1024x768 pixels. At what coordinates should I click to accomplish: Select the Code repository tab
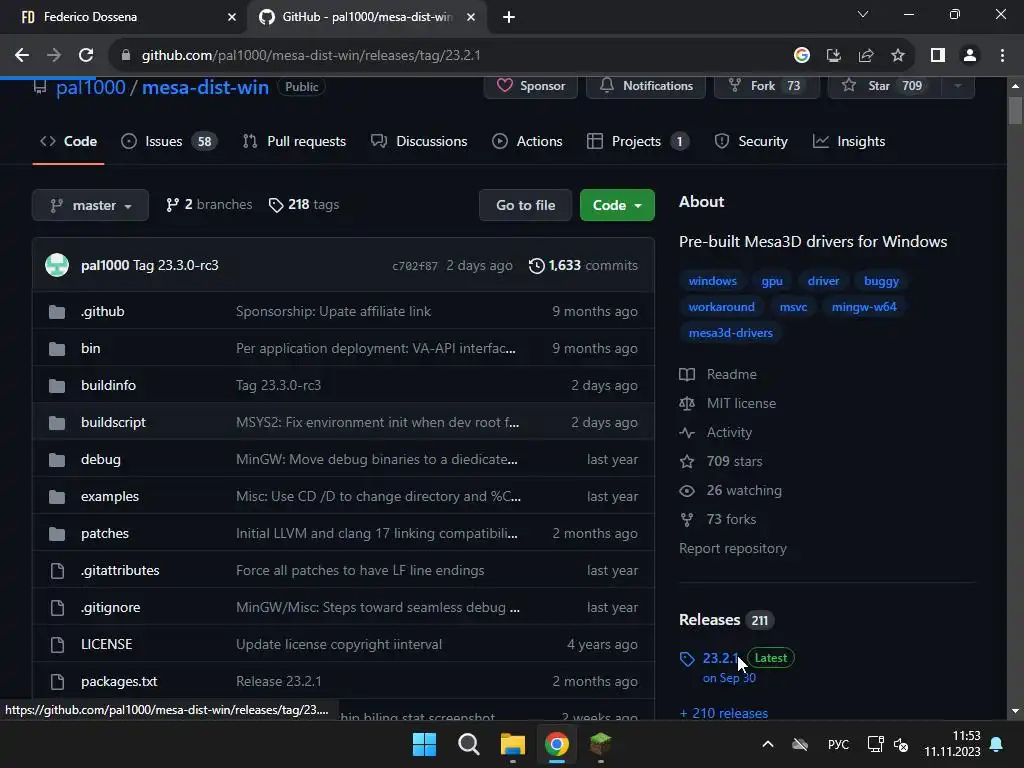pyautogui.click(x=69, y=141)
